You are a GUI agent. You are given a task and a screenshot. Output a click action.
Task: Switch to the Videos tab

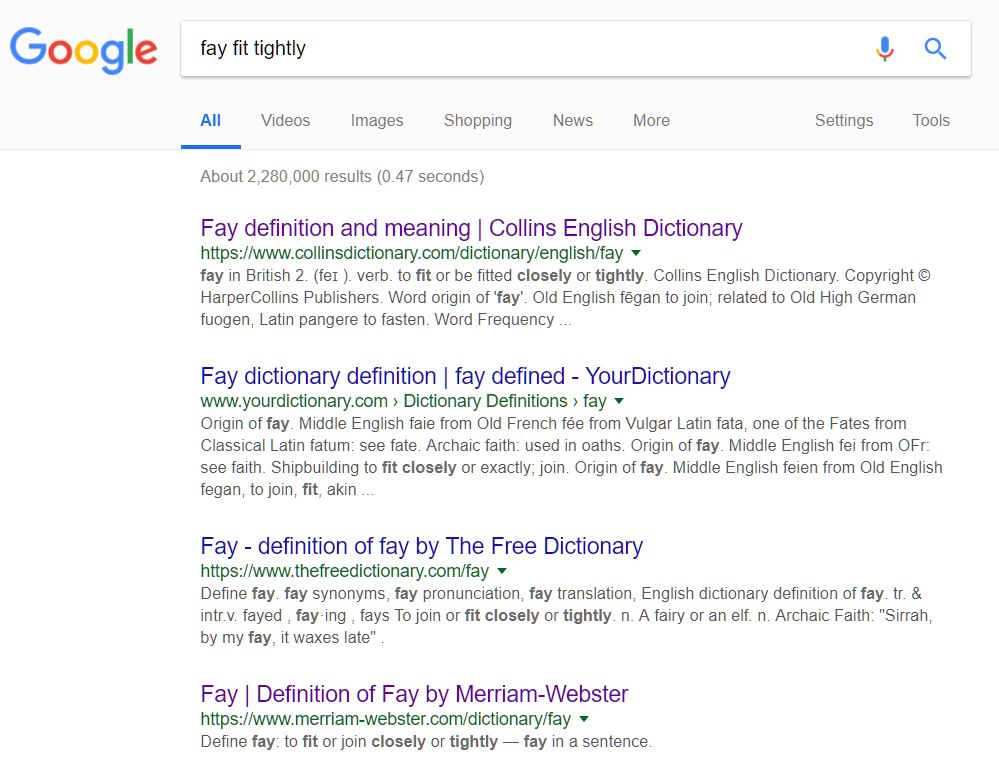click(285, 120)
